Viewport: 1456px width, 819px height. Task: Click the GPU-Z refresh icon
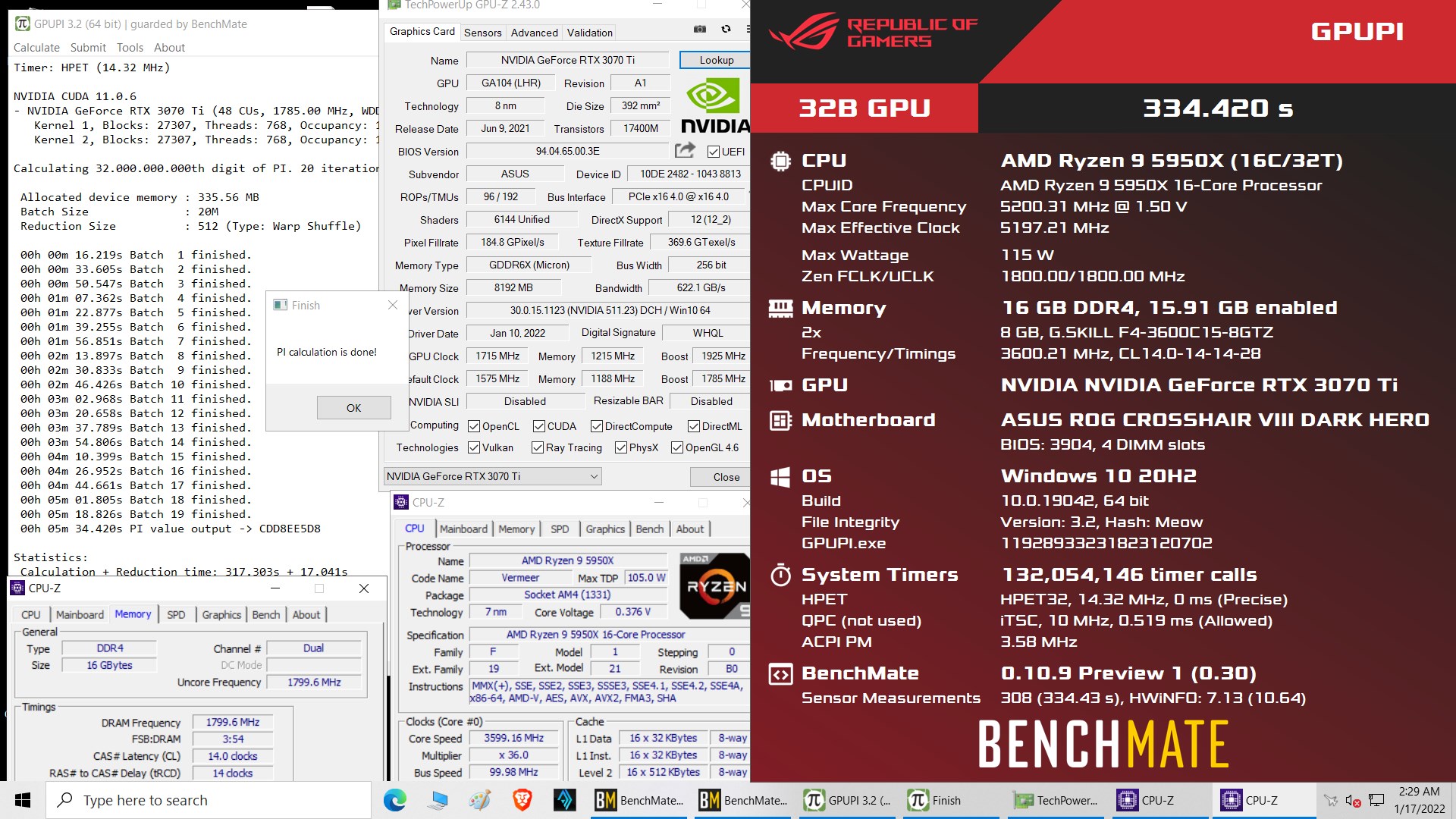pos(726,30)
